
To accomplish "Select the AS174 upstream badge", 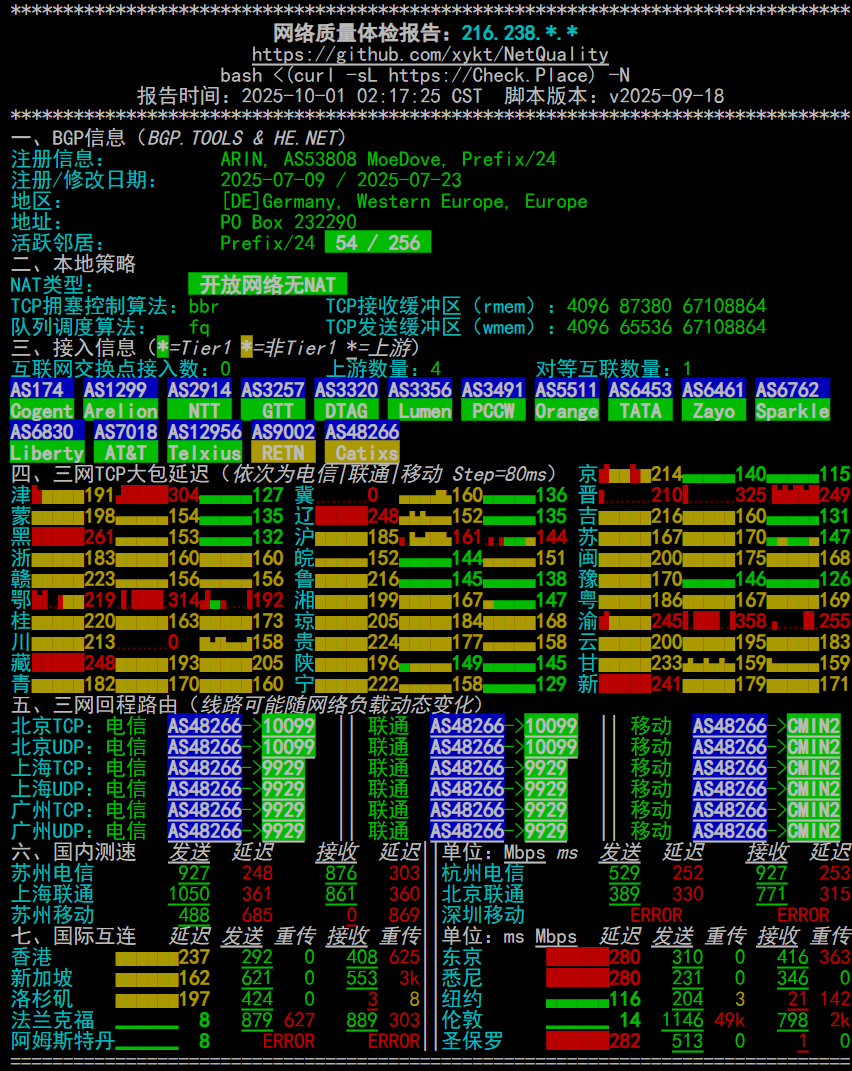I will [42, 390].
